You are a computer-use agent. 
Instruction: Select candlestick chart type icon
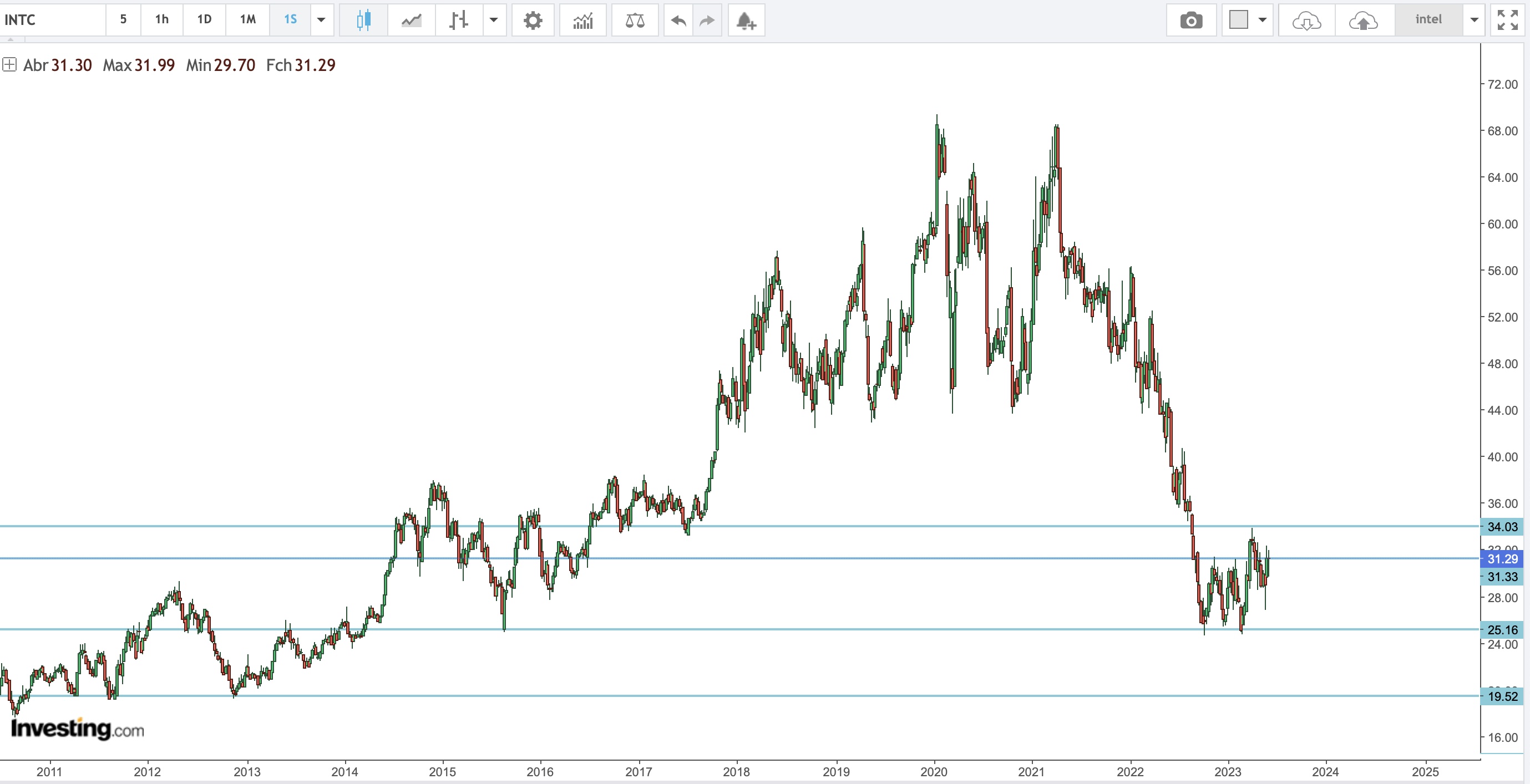[363, 20]
